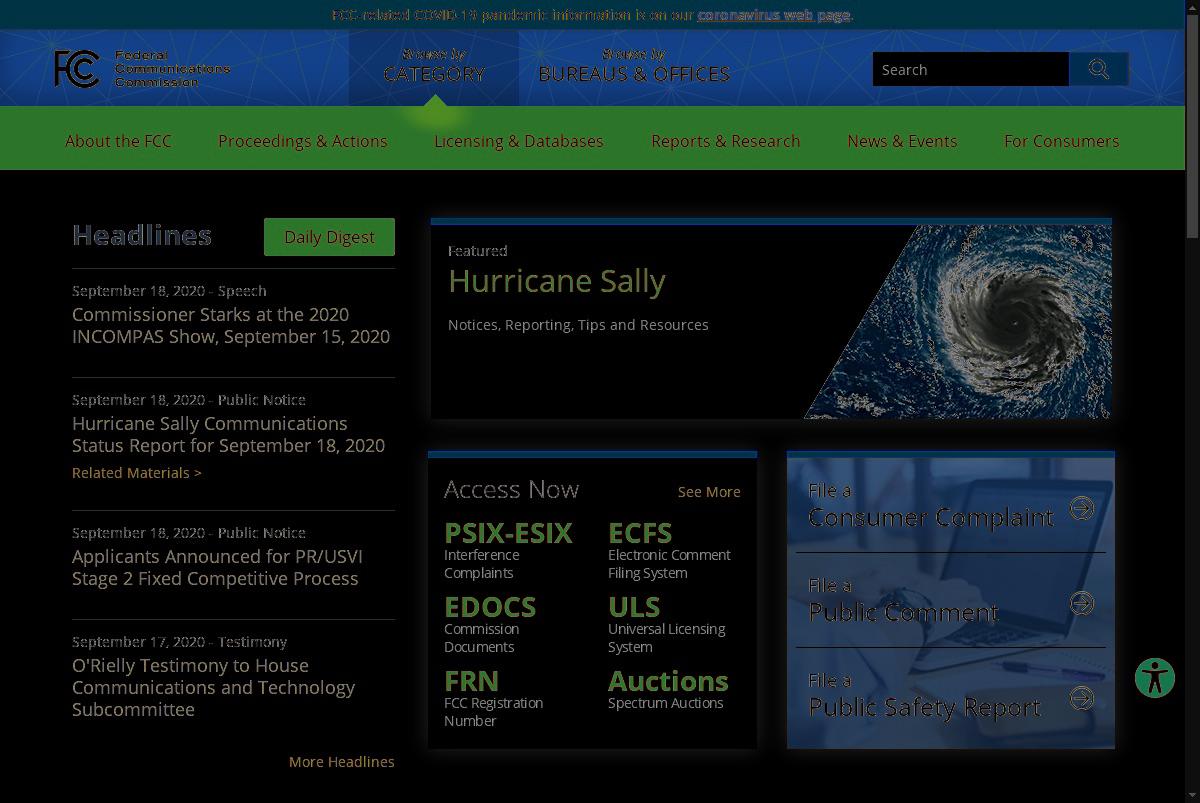1200x803 pixels.
Task: Open the coronavirus web page link
Action: [775, 15]
